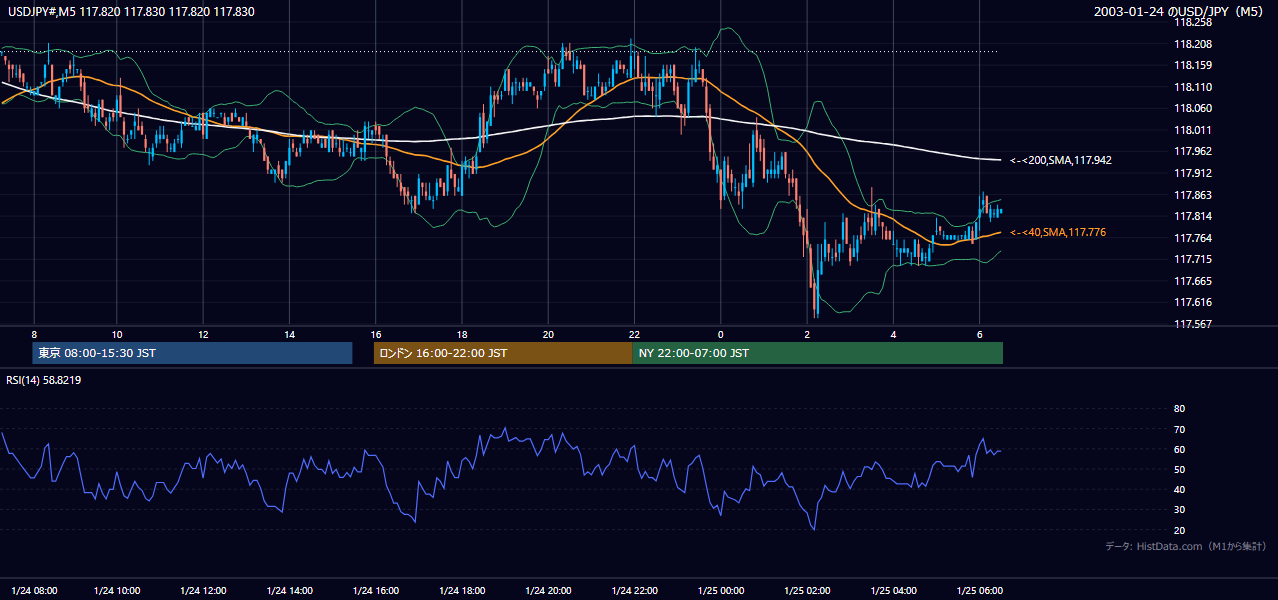Image resolution: width=1278 pixels, height=600 pixels.
Task: Click hour tick 18 under price chart
Action: (461, 334)
